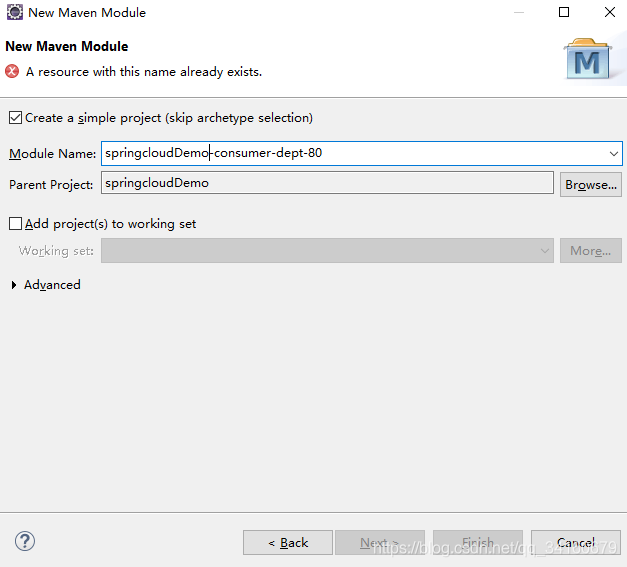Click the red error icon beside message
The image size is (627, 567).
point(12,72)
